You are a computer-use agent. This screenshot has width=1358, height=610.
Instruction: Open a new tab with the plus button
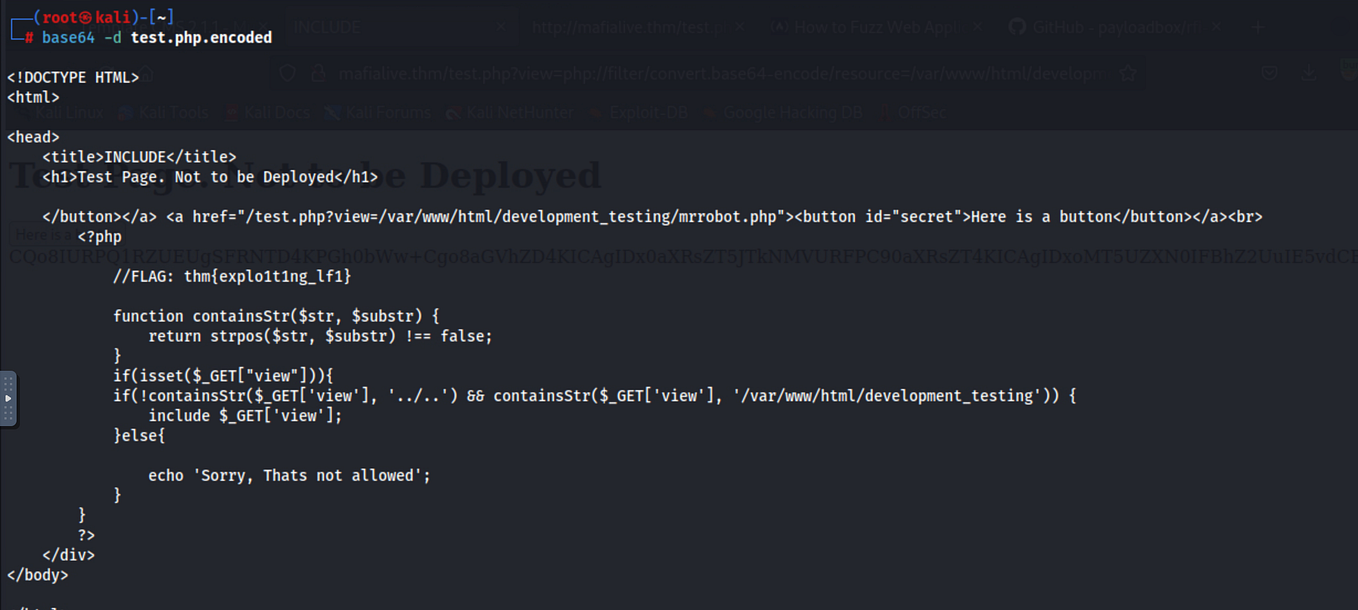tap(1258, 26)
